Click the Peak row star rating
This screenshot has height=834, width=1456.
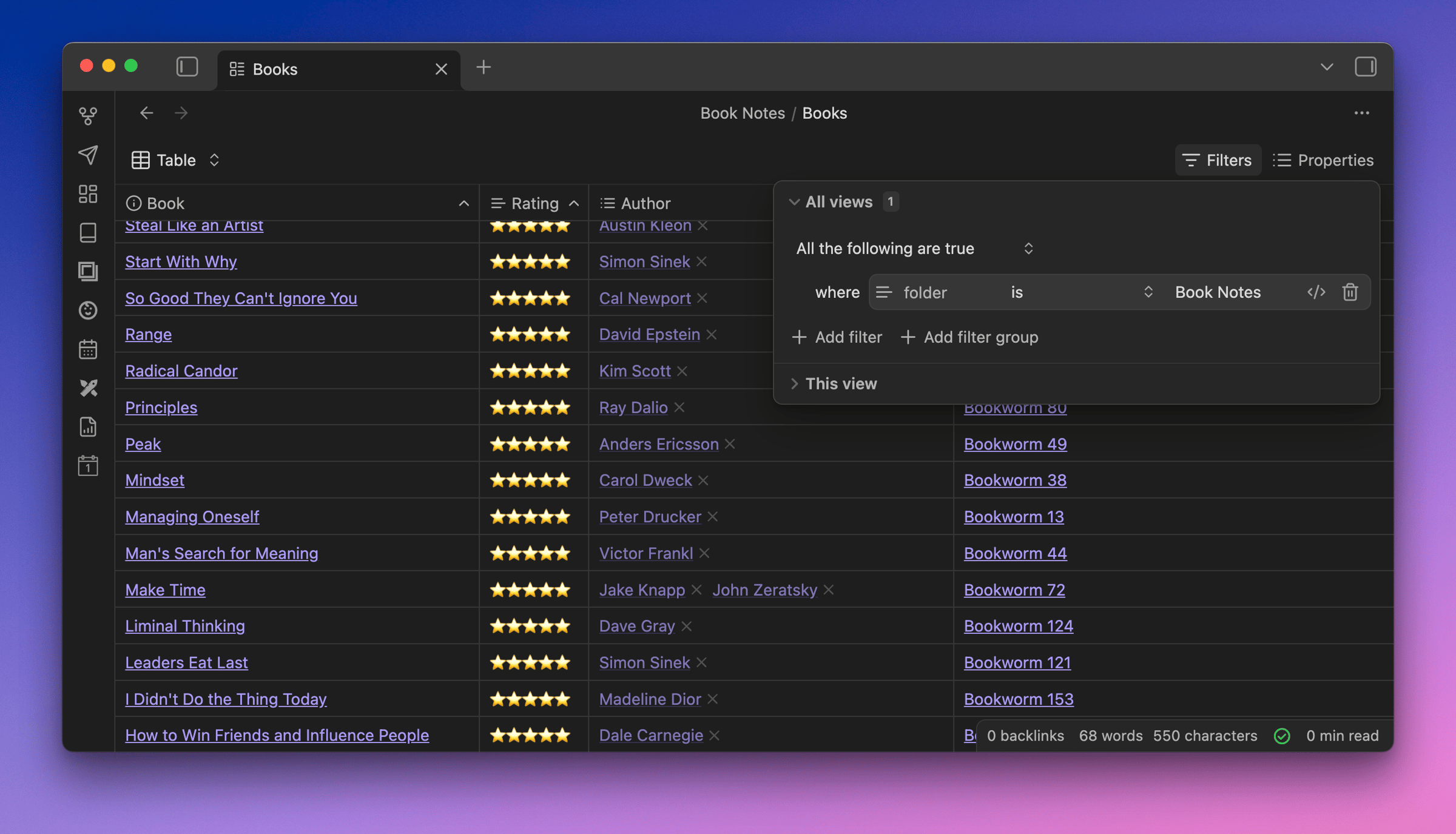(530, 444)
